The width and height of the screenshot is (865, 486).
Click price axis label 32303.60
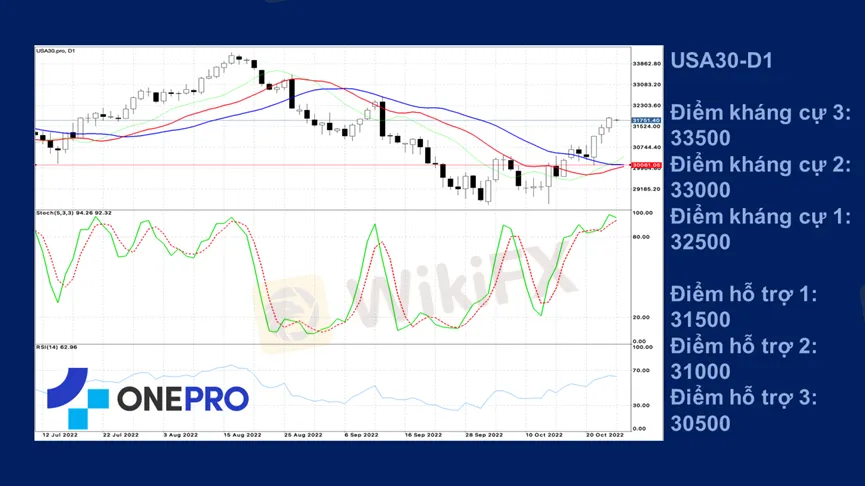(647, 105)
